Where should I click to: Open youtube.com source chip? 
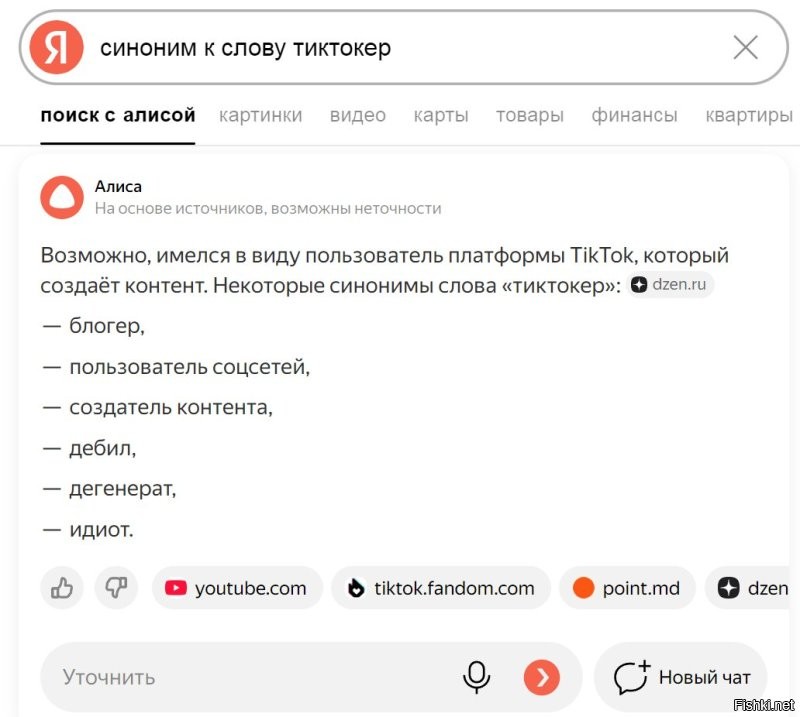237,588
